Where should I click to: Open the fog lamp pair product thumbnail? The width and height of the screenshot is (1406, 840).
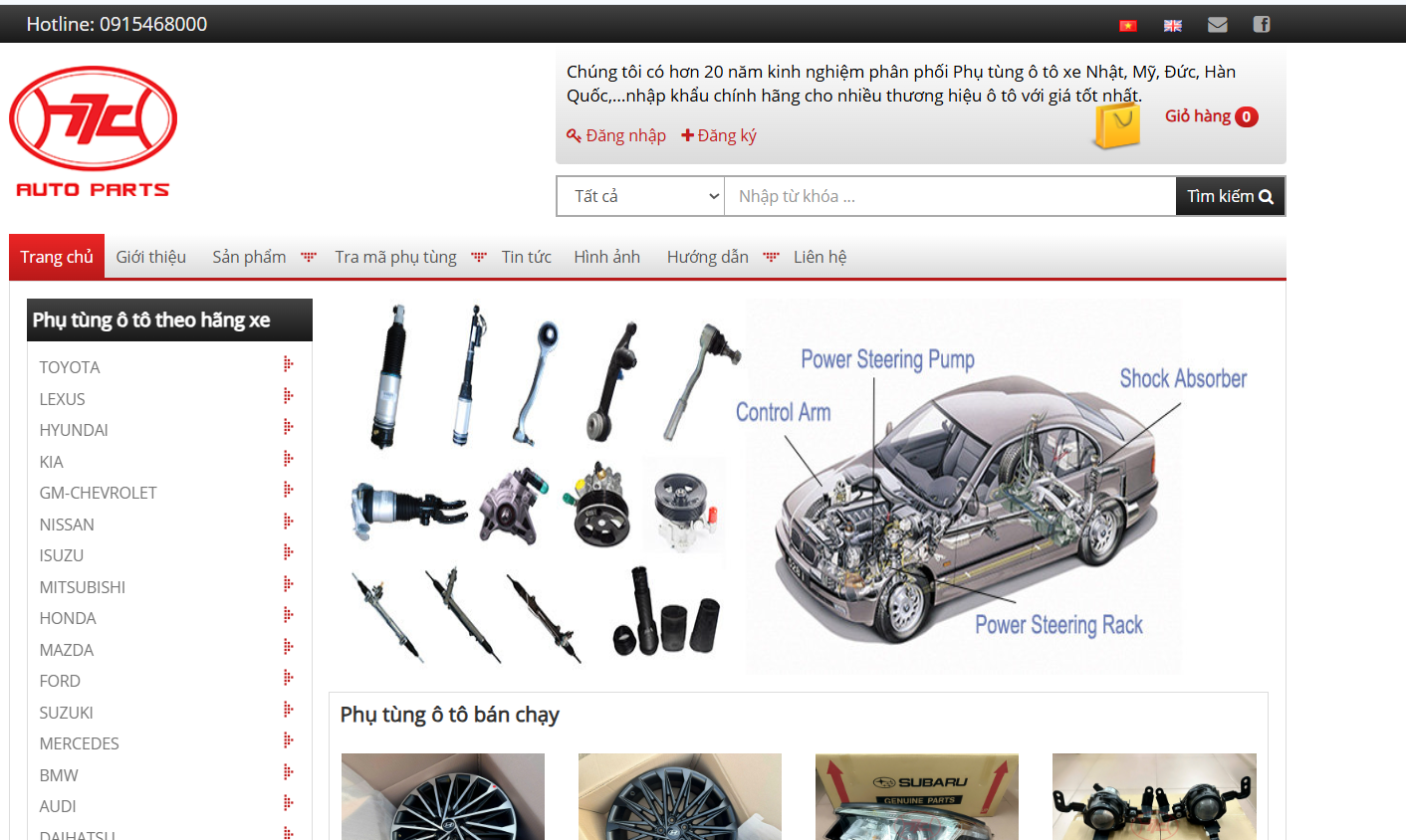(1154, 796)
